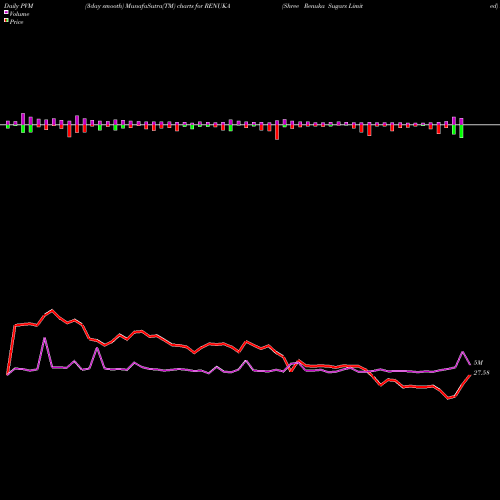Click the Price legend color swatch
Viewport: 500px width, 500px height.
click(6, 21)
